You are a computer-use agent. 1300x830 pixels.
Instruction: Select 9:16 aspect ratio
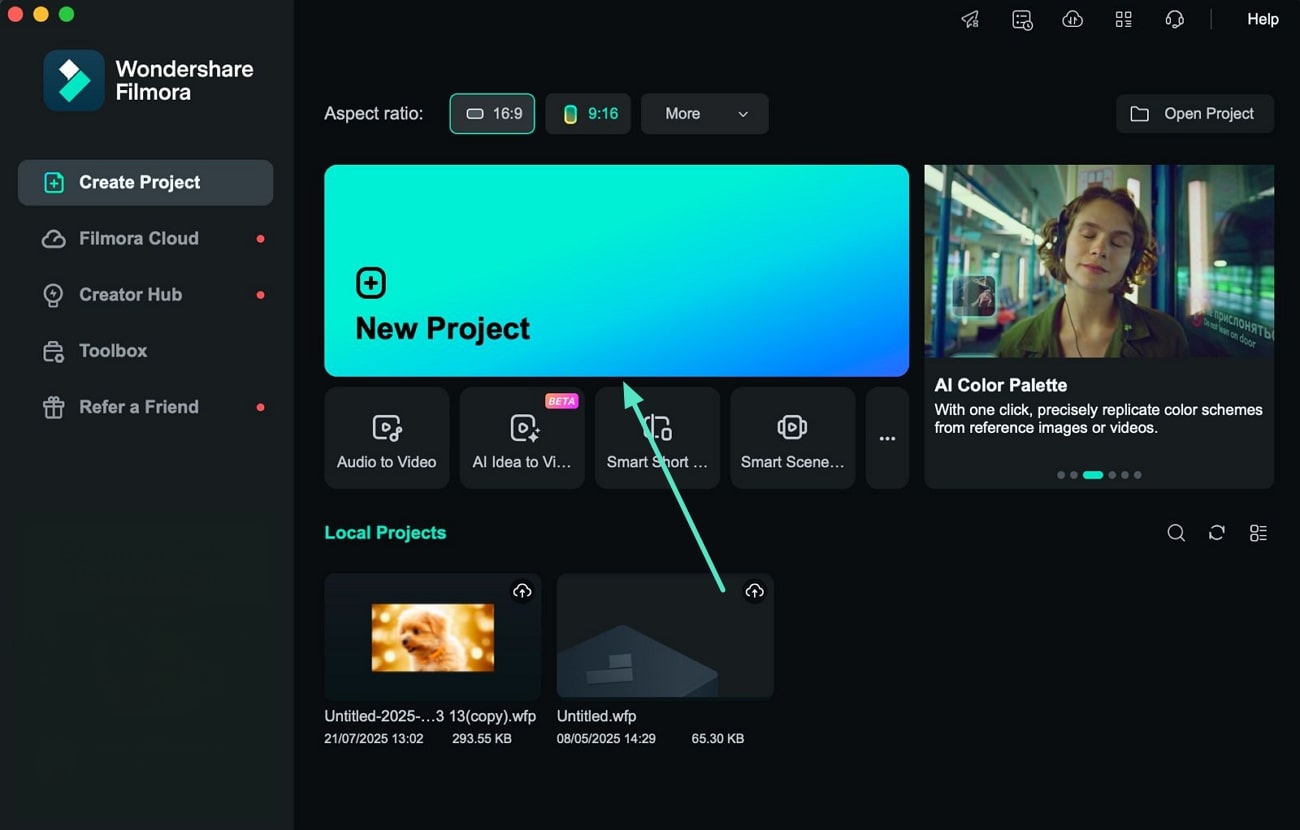coord(588,114)
